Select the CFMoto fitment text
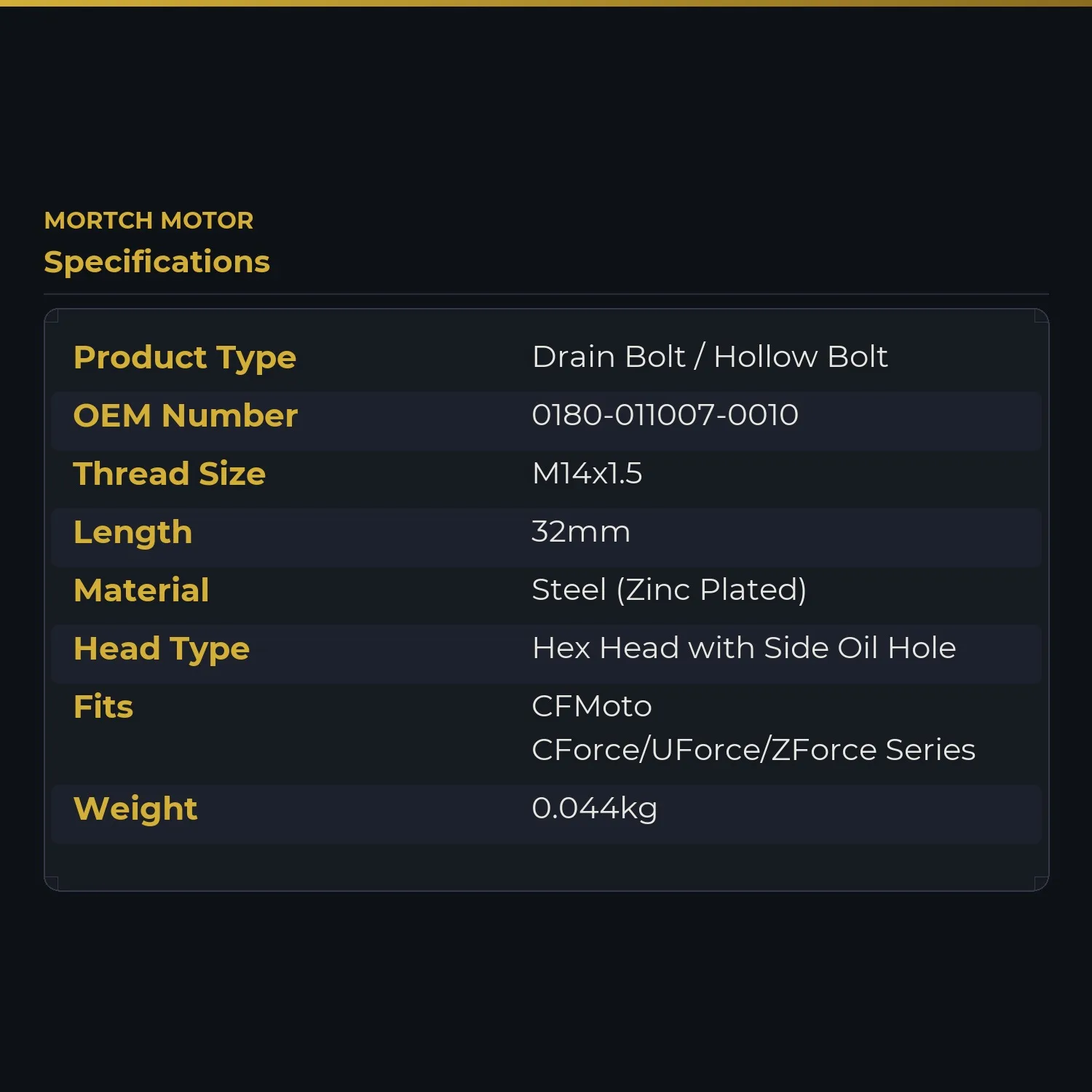Viewport: 1092px width, 1092px height. click(592, 706)
